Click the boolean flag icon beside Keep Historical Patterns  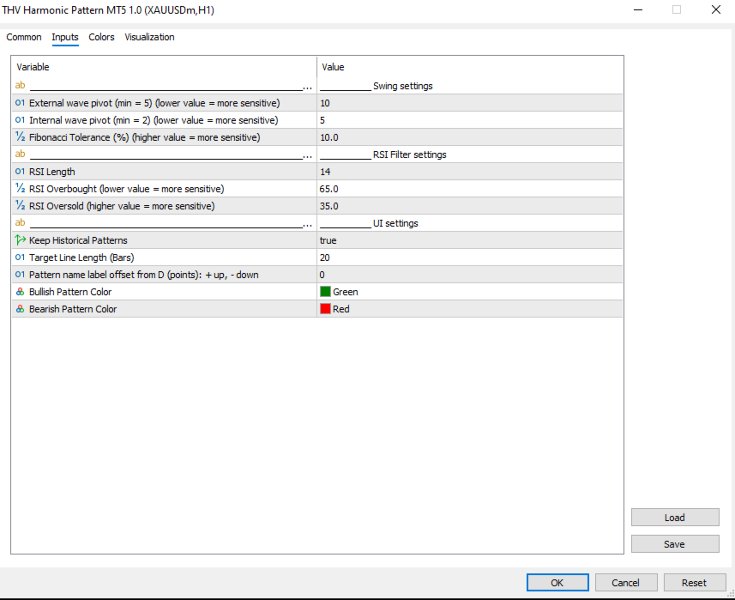click(20, 240)
